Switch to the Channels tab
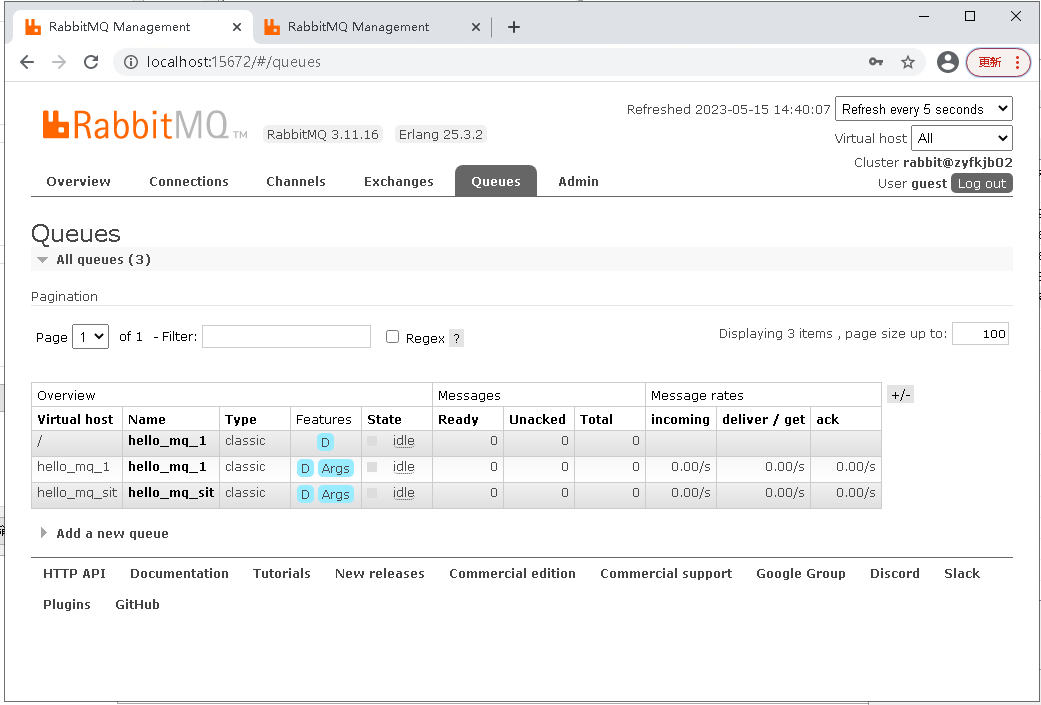The image size is (1041, 705). click(295, 181)
